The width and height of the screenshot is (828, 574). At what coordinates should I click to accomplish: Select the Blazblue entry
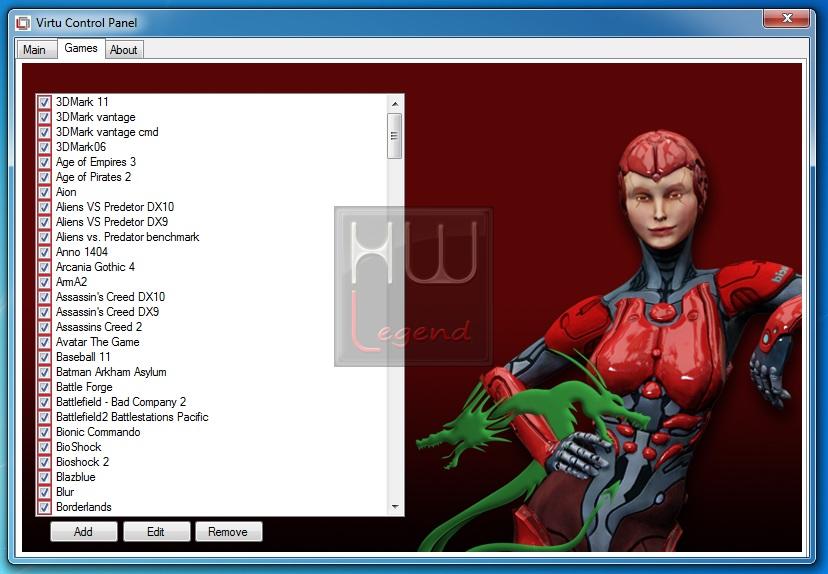[x=76, y=477]
